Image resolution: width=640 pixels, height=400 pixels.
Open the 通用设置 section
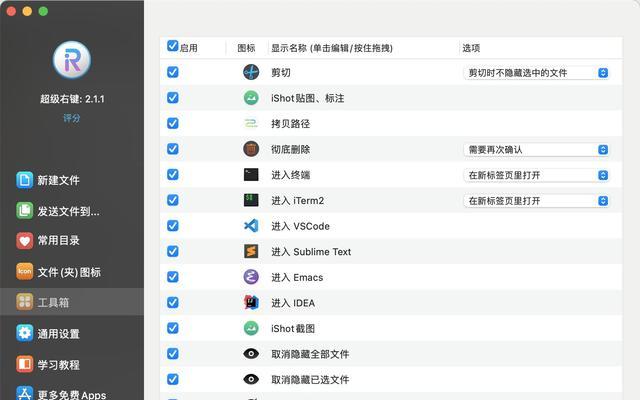pyautogui.click(x=72, y=333)
